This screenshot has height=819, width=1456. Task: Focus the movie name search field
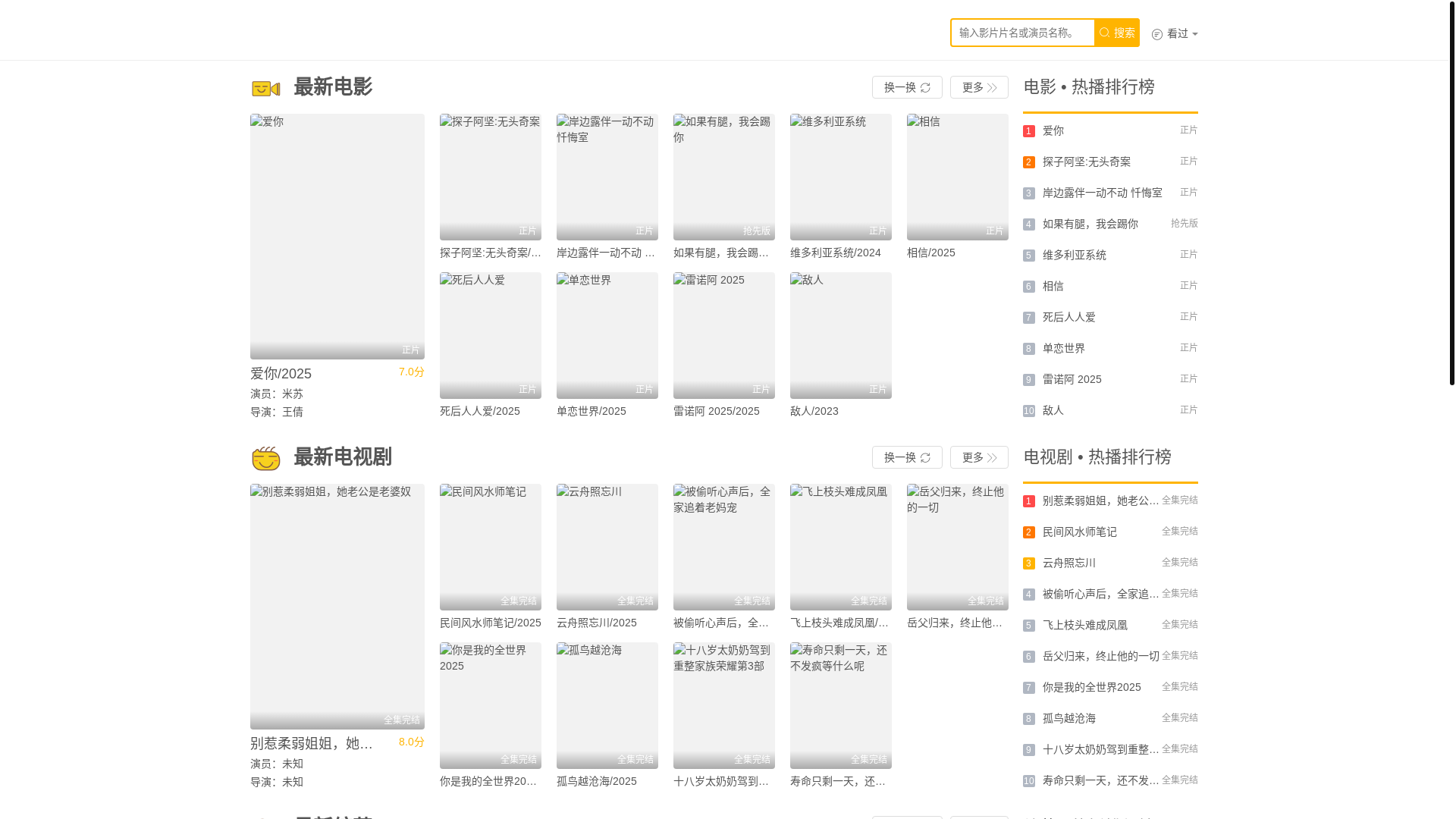click(1022, 33)
